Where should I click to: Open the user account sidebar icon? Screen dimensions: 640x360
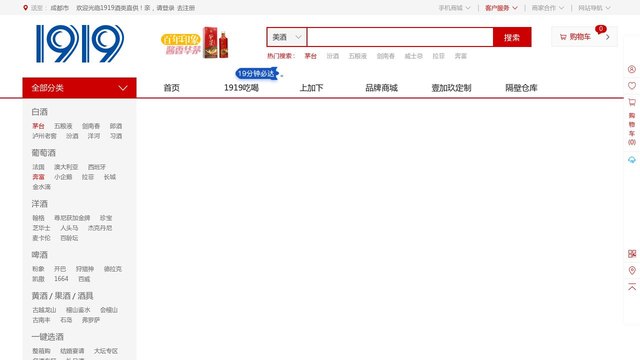[x=632, y=69]
